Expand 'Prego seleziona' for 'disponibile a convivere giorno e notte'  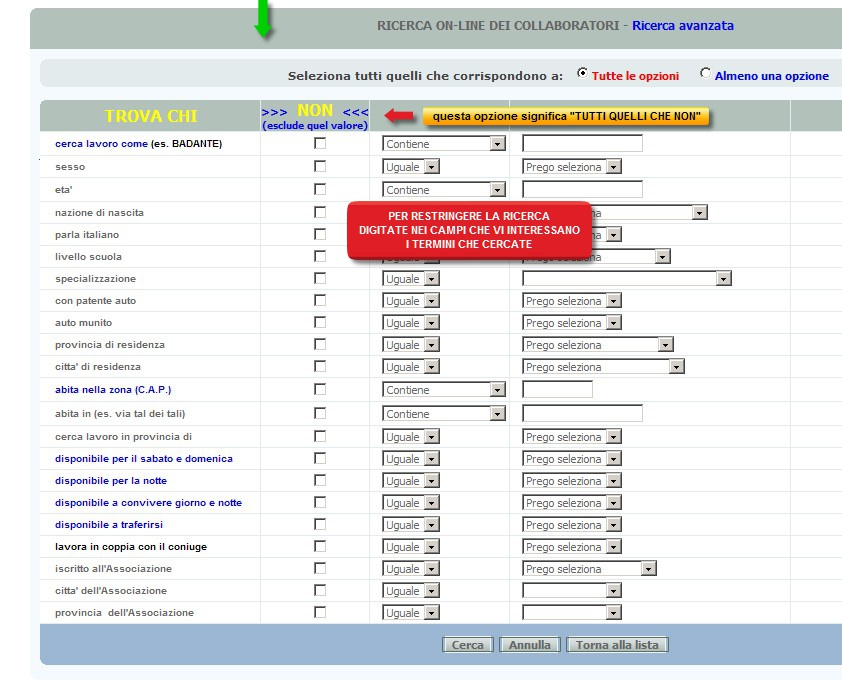572,503
